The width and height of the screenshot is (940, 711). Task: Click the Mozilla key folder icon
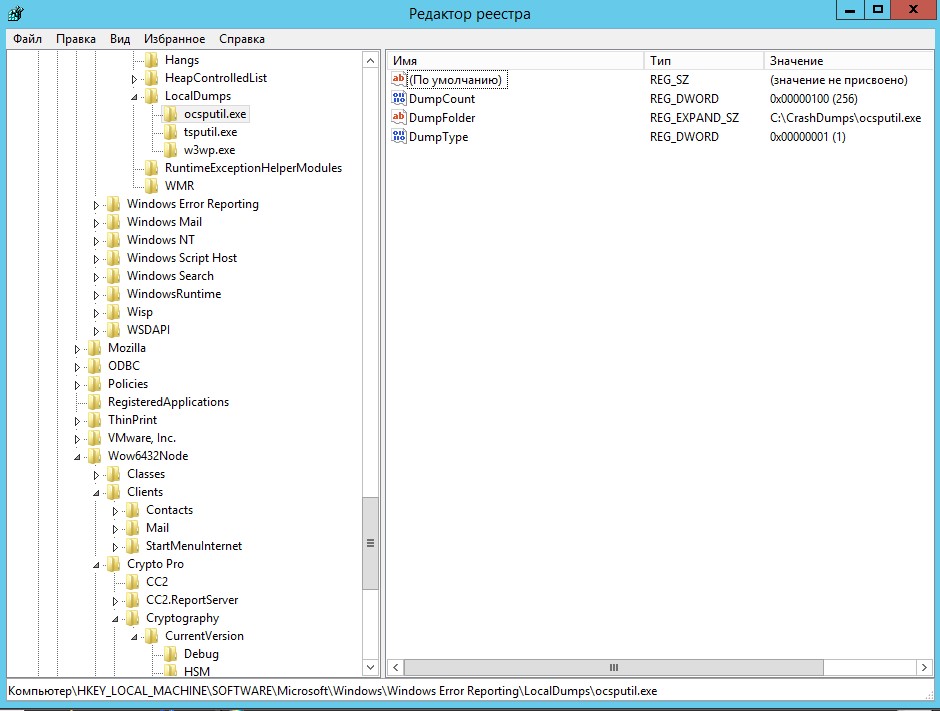95,348
